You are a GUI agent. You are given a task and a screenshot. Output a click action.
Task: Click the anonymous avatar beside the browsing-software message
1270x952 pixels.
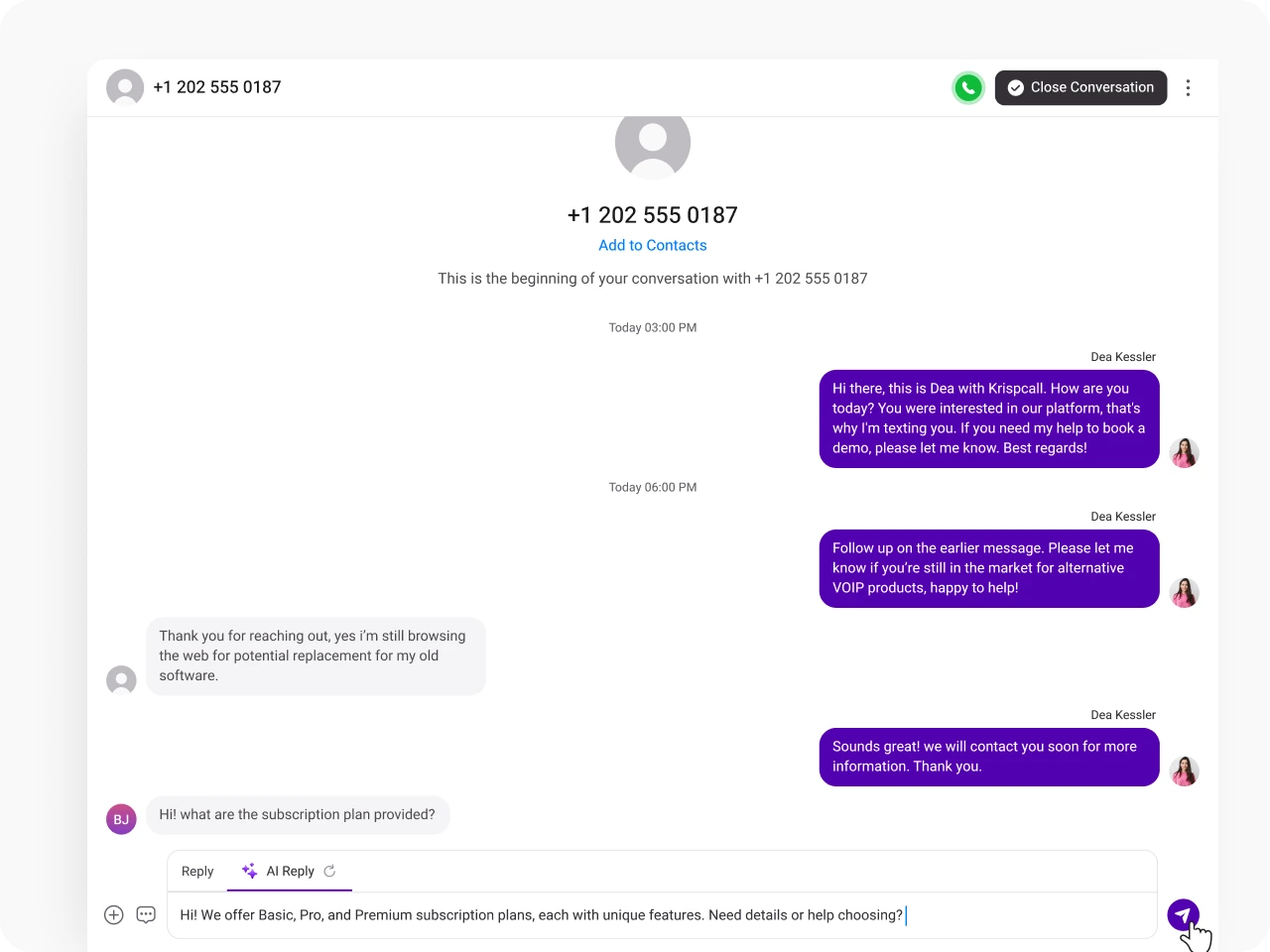121,680
